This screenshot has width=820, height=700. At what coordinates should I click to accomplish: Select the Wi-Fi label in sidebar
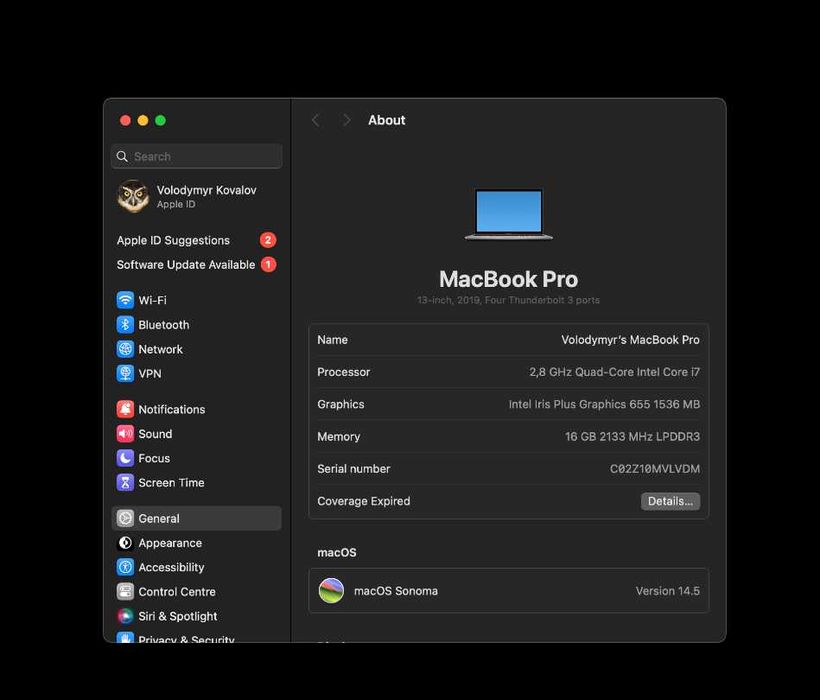[152, 300]
